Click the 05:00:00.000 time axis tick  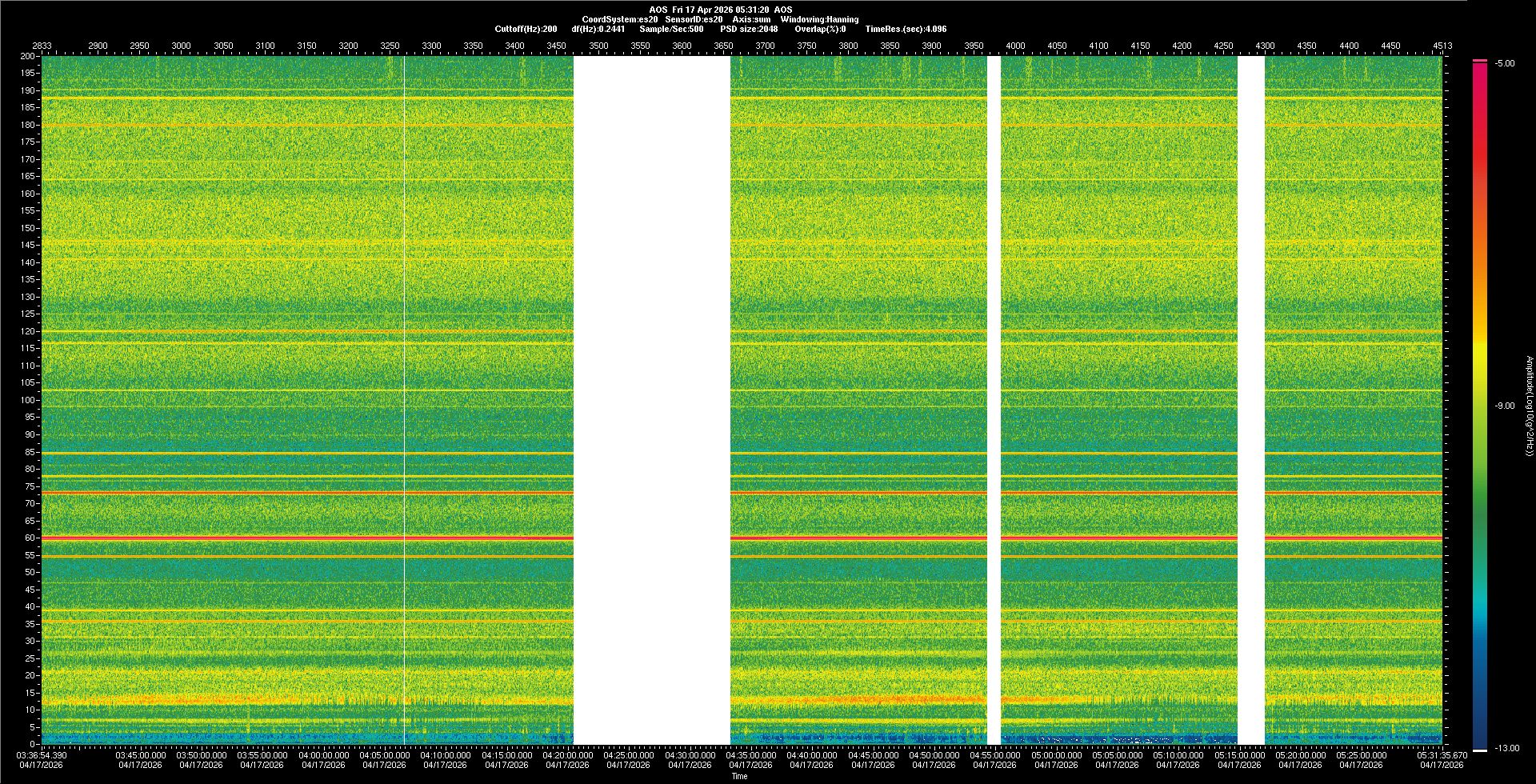click(1056, 755)
